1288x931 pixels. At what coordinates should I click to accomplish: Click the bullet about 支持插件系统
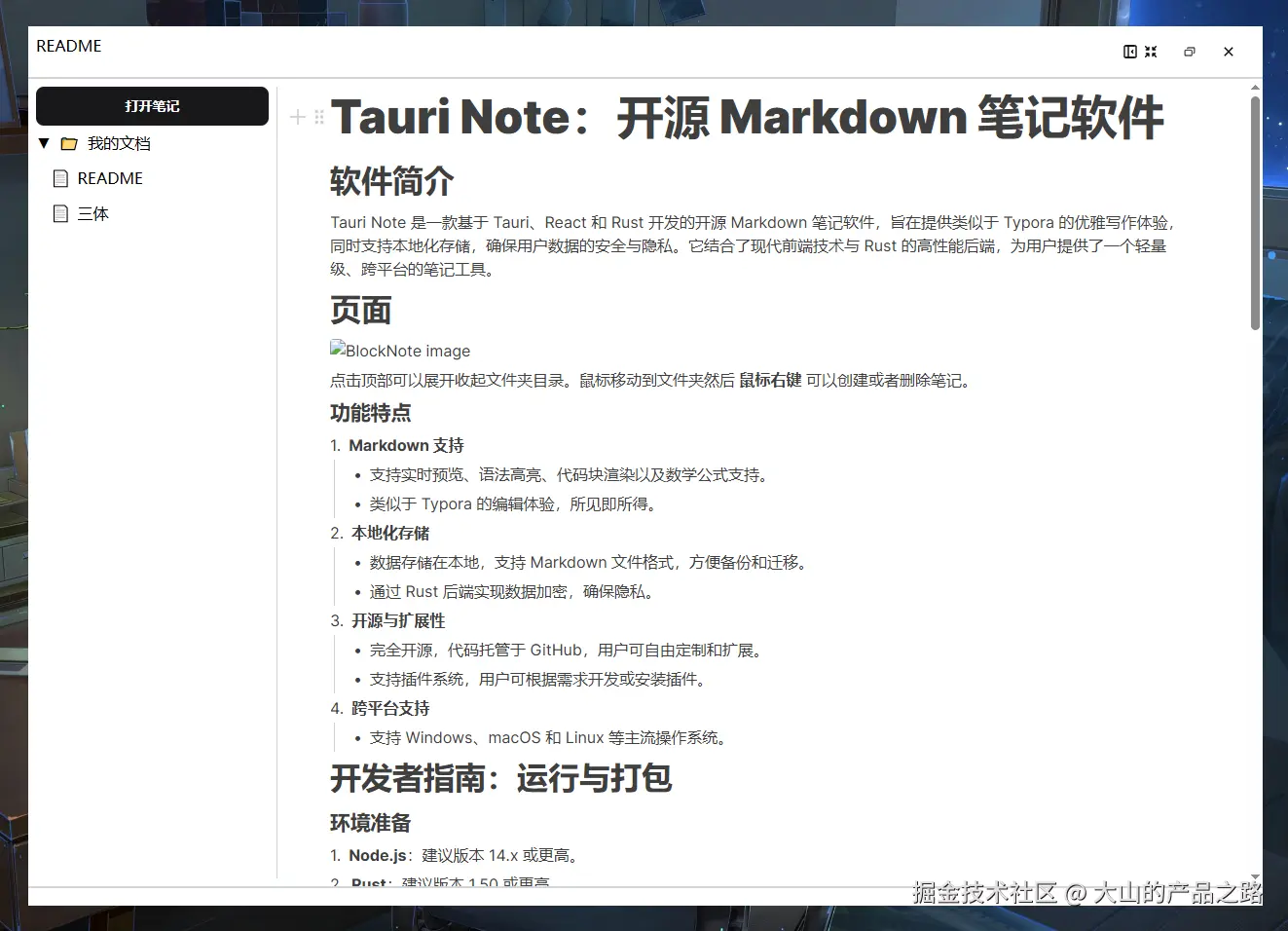tap(539, 679)
